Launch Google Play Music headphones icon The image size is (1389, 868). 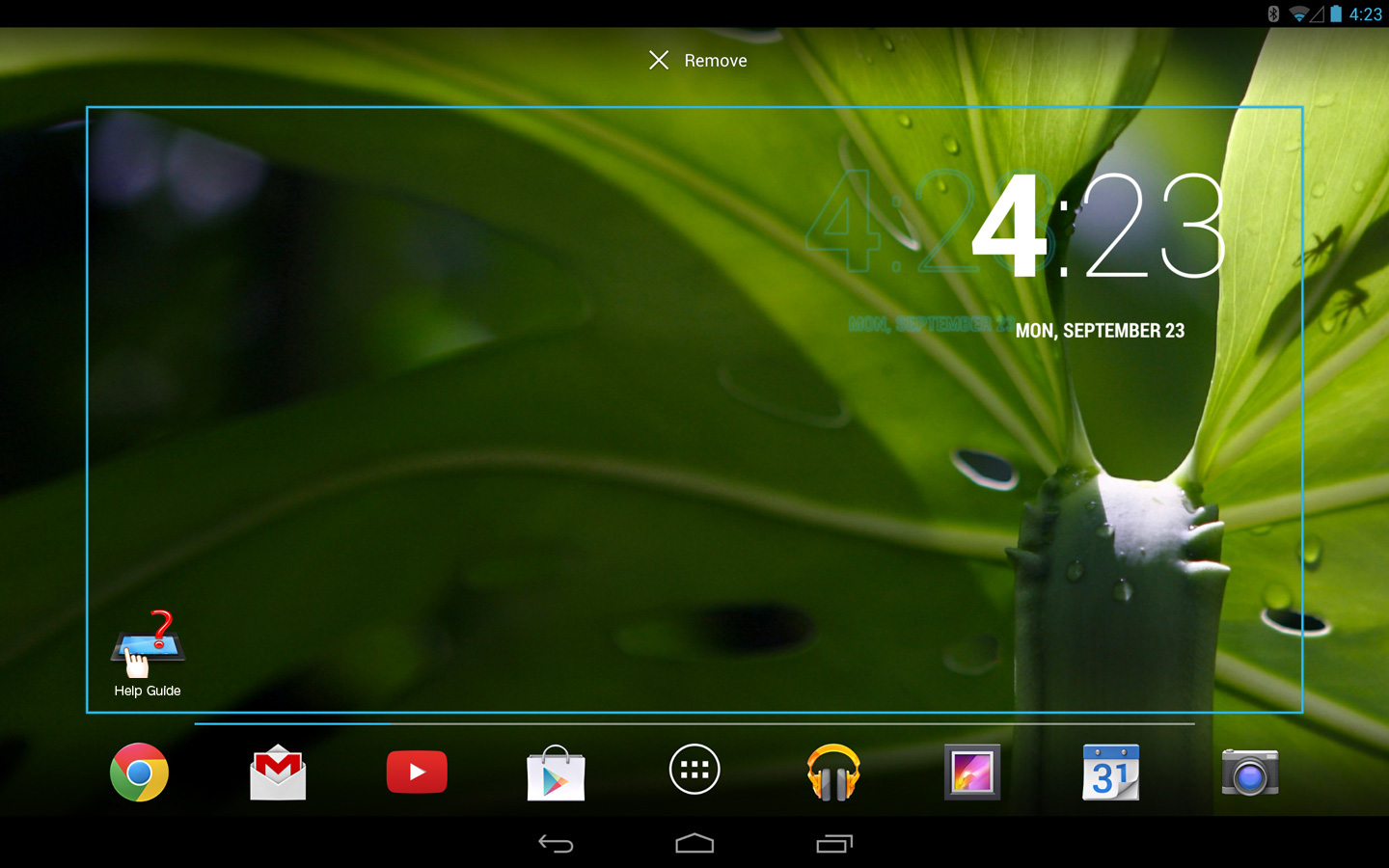click(833, 772)
